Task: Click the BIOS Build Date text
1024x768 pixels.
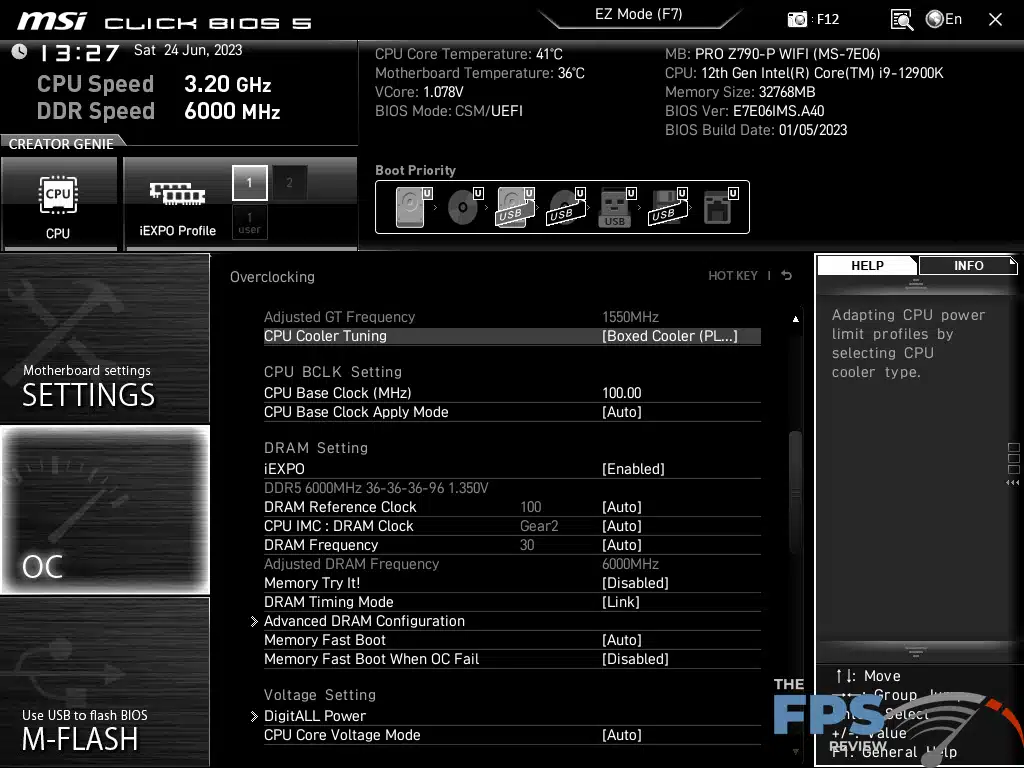Action: [756, 129]
